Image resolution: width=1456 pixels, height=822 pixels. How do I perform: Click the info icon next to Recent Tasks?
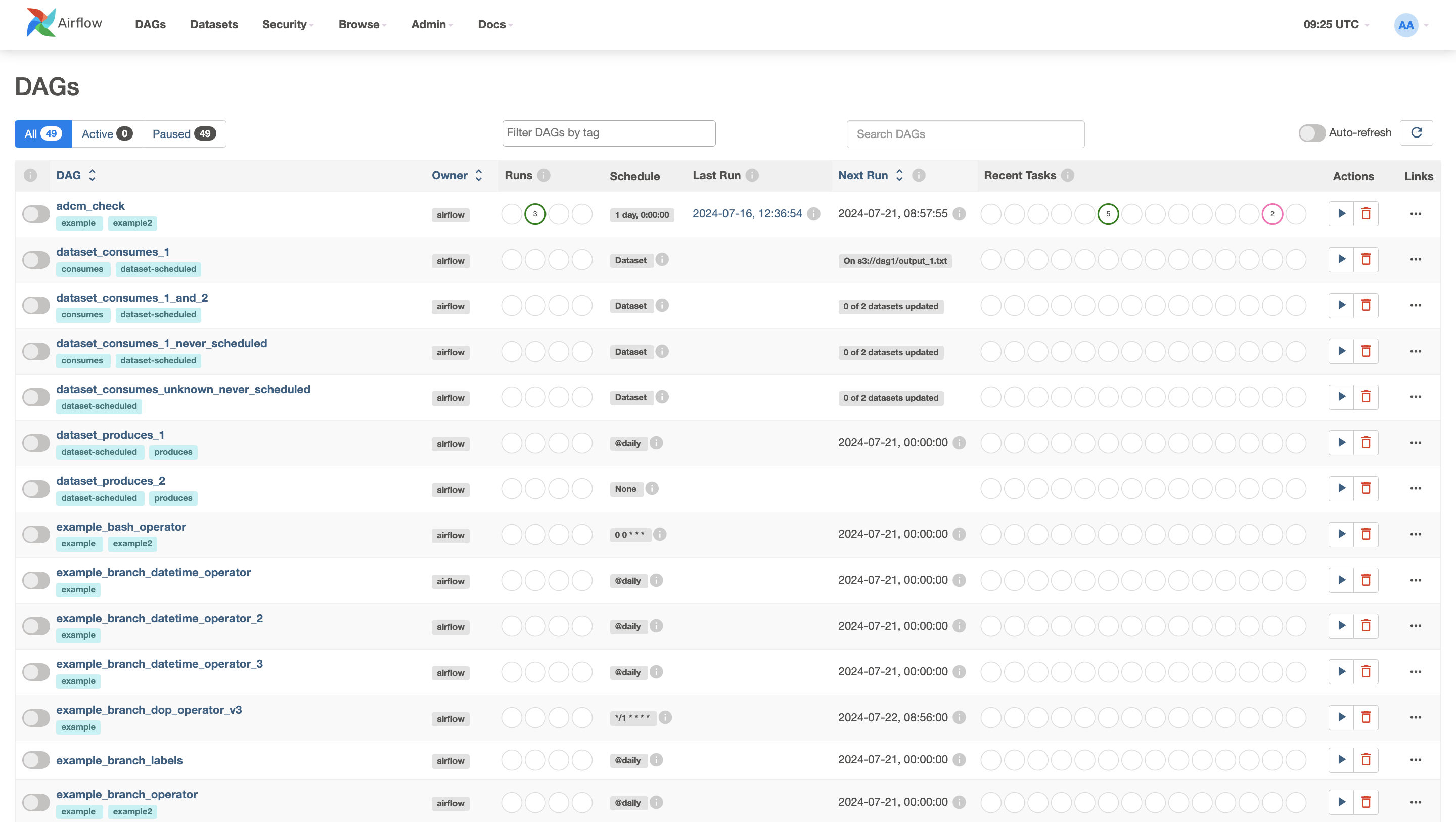[1068, 175]
